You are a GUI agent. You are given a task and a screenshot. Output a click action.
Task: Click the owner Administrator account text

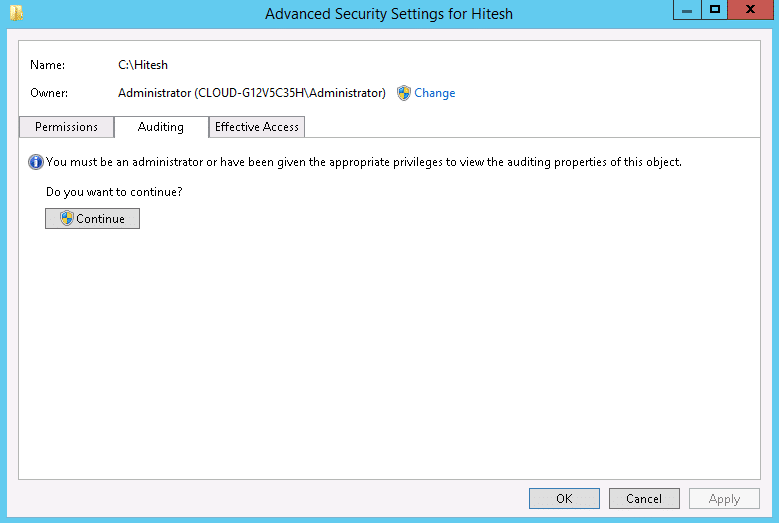point(251,93)
